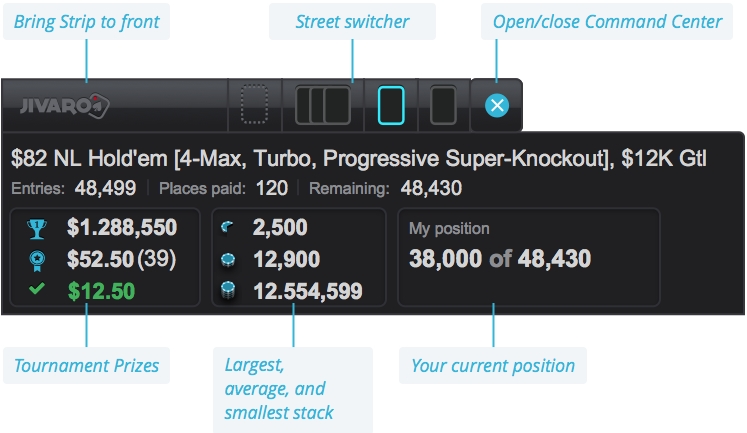Viewport: 747px width, 433px height.
Task: Click the first-place trophy prize icon
Action: point(37,228)
